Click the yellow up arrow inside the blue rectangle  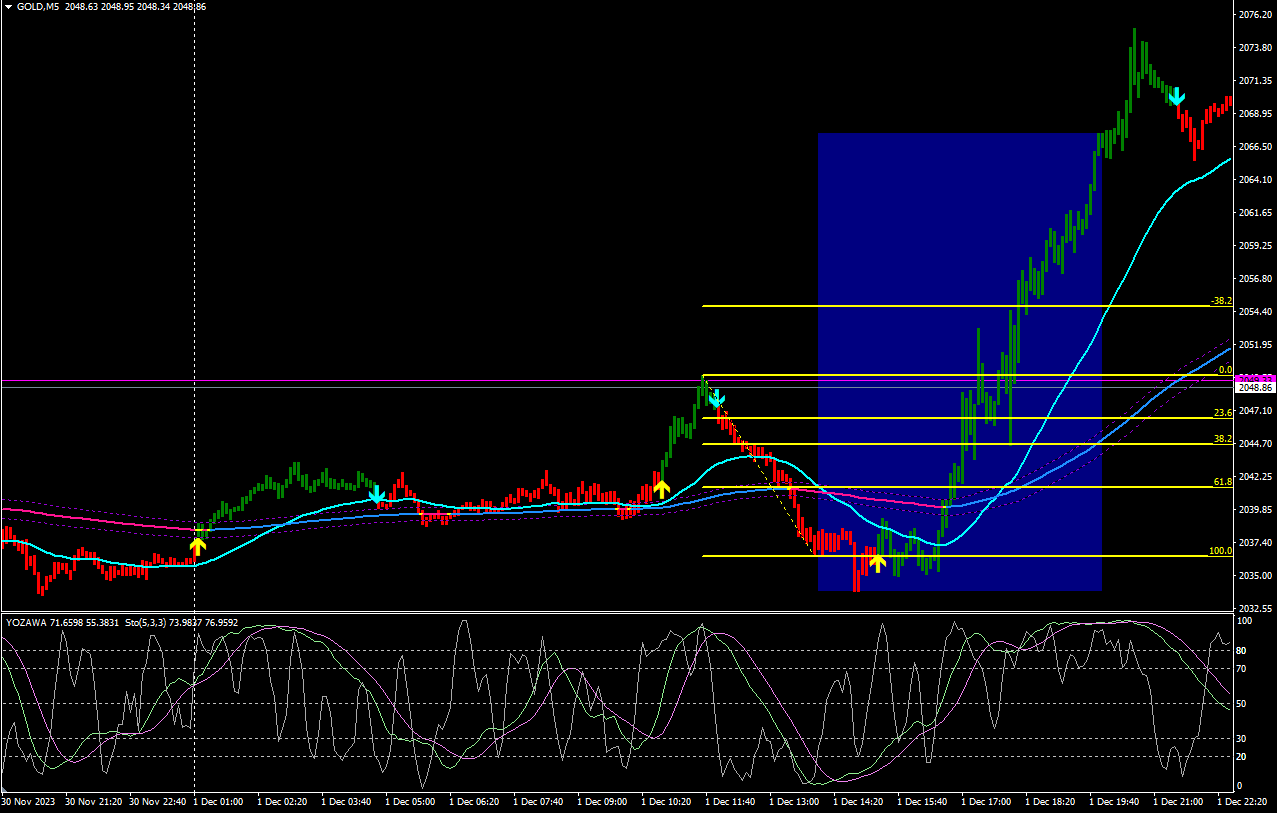click(x=877, y=563)
